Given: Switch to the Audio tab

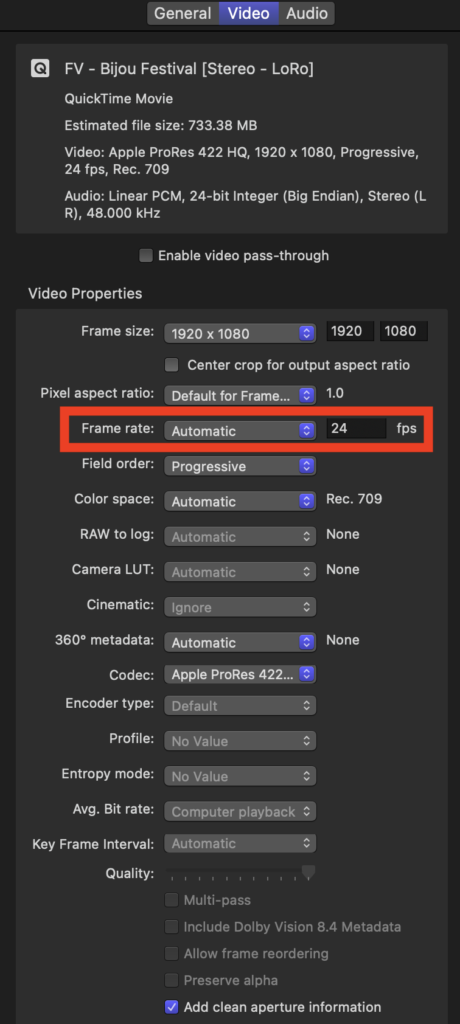Looking at the screenshot, I should pos(306,13).
